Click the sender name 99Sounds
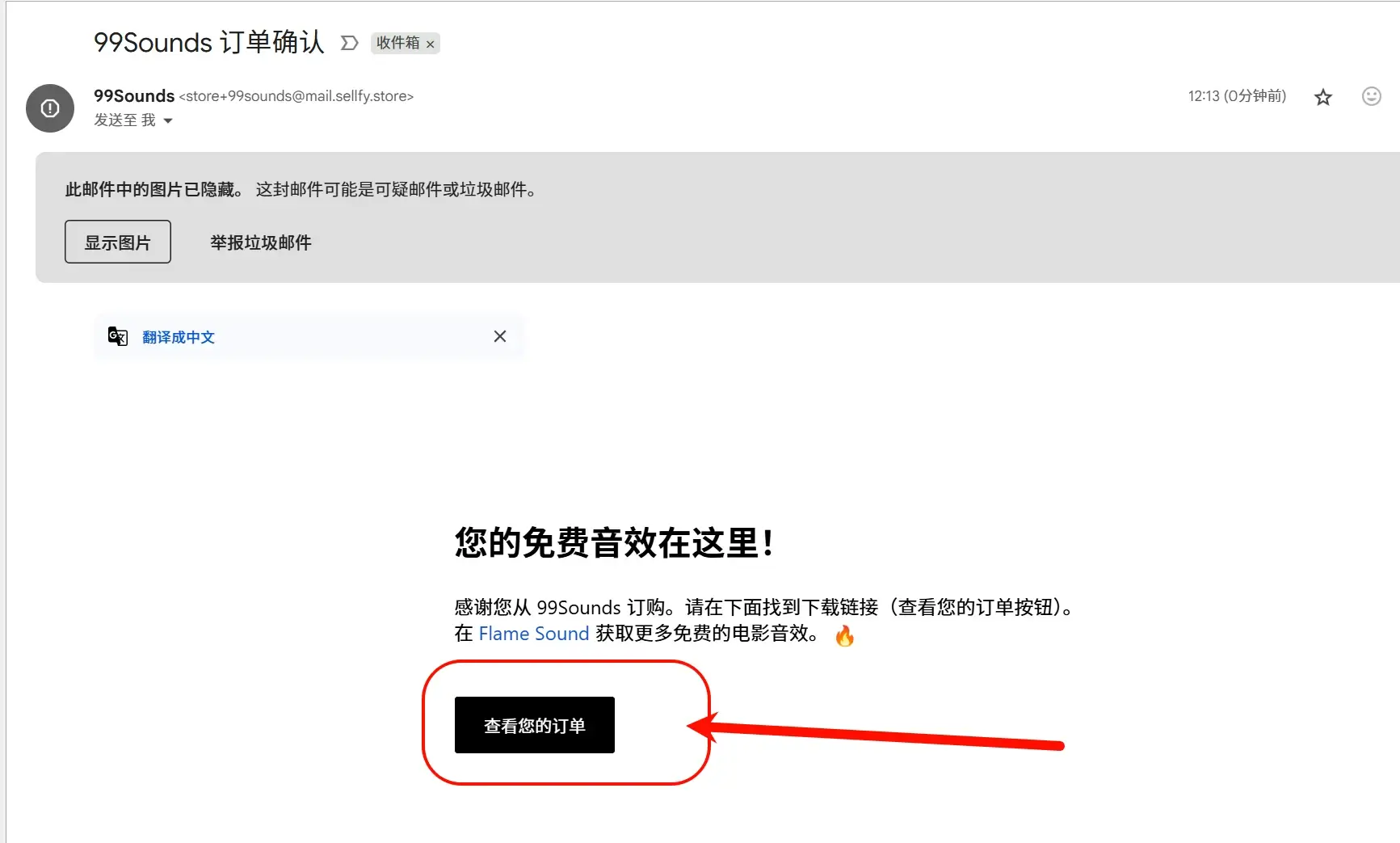1400x843 pixels. (134, 95)
